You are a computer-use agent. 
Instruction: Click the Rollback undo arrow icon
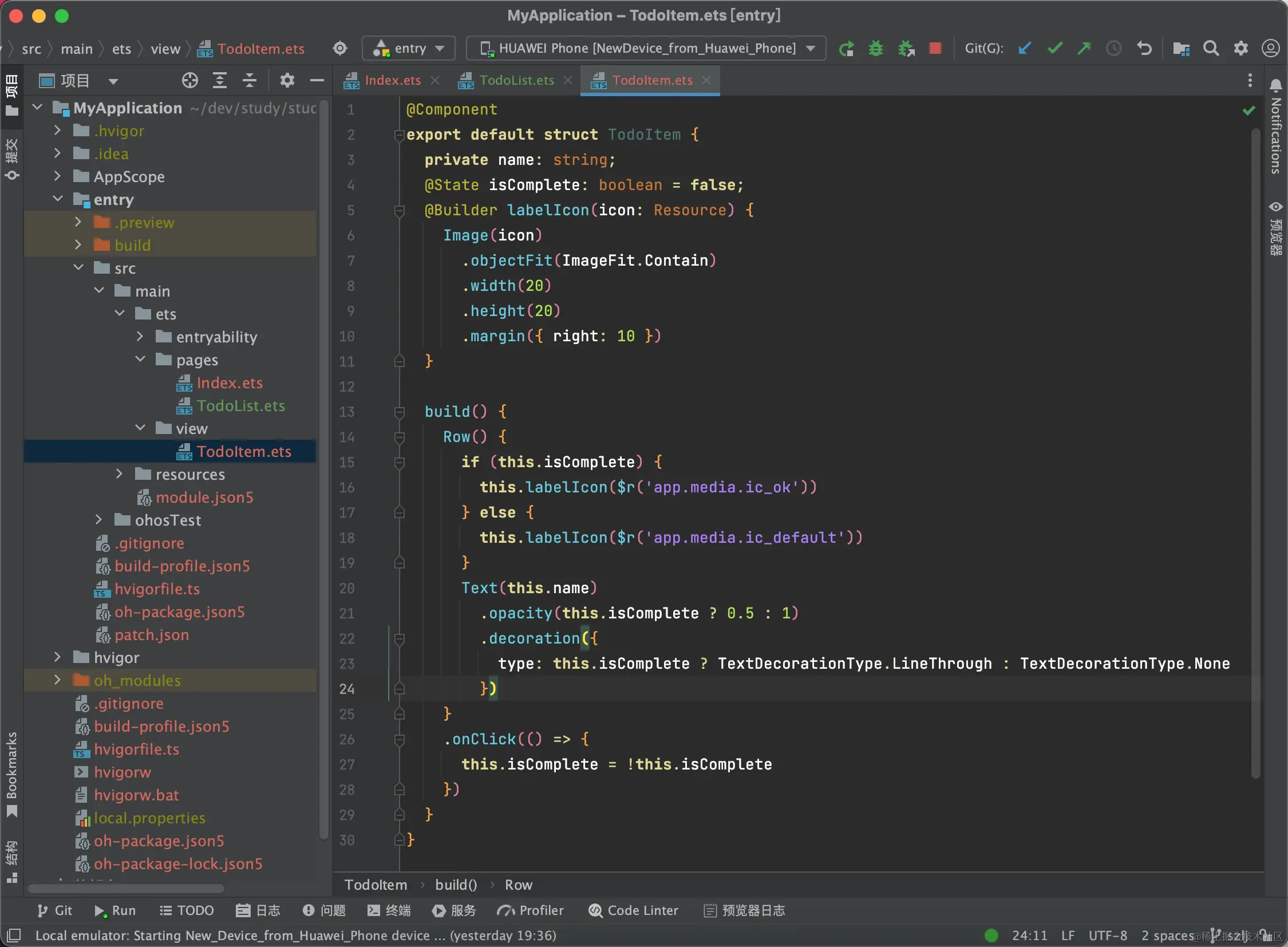pos(1144,49)
